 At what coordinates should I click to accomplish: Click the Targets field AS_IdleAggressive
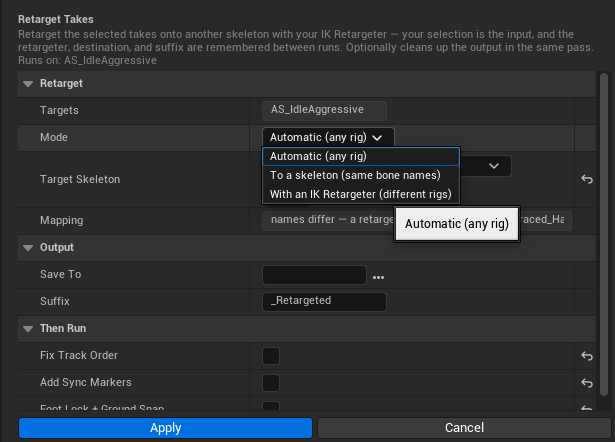pyautogui.click(x=324, y=111)
